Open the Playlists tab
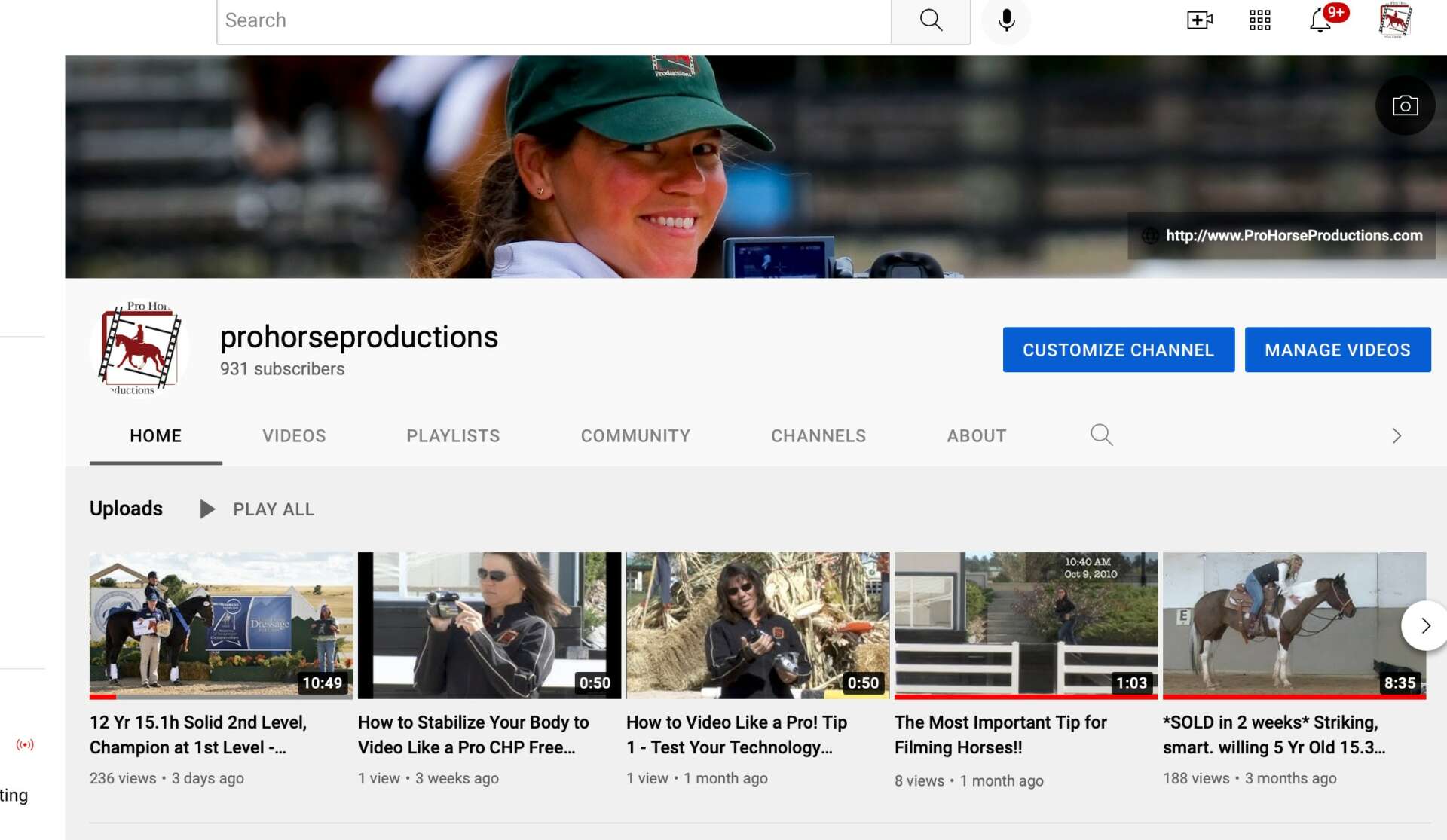 pos(453,435)
